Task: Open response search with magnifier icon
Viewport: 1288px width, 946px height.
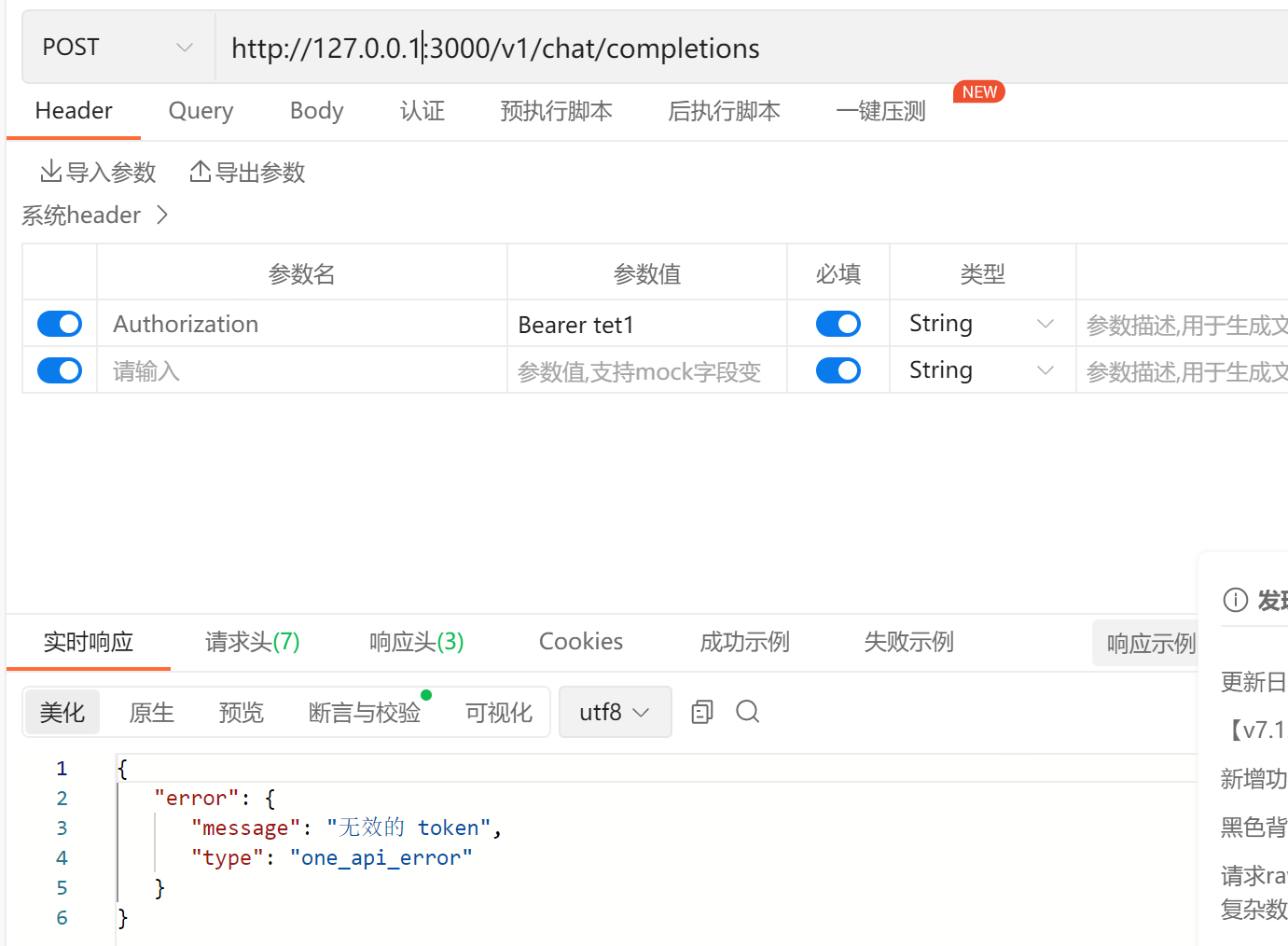Action: click(747, 711)
